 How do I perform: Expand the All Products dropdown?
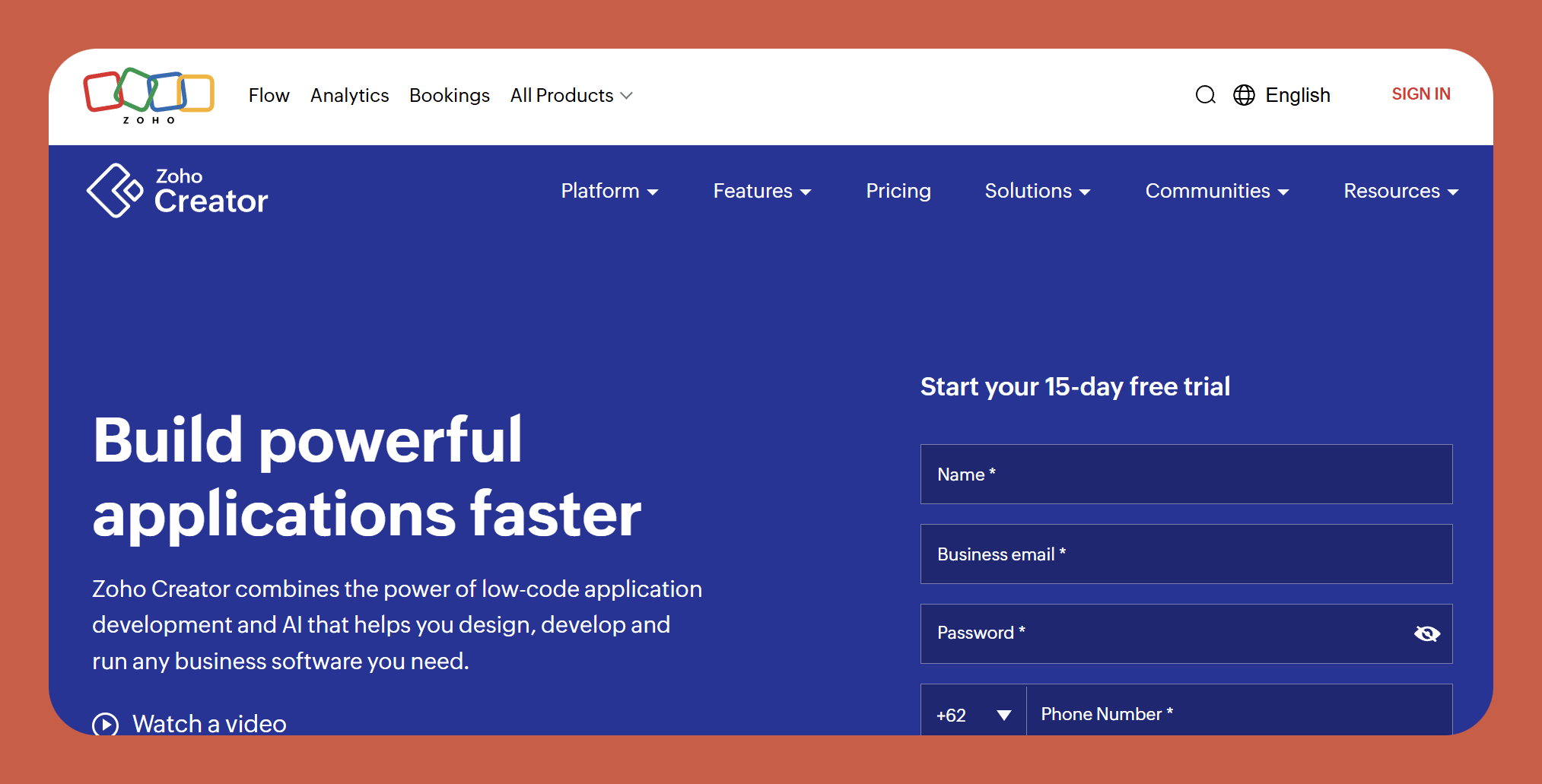coord(571,95)
